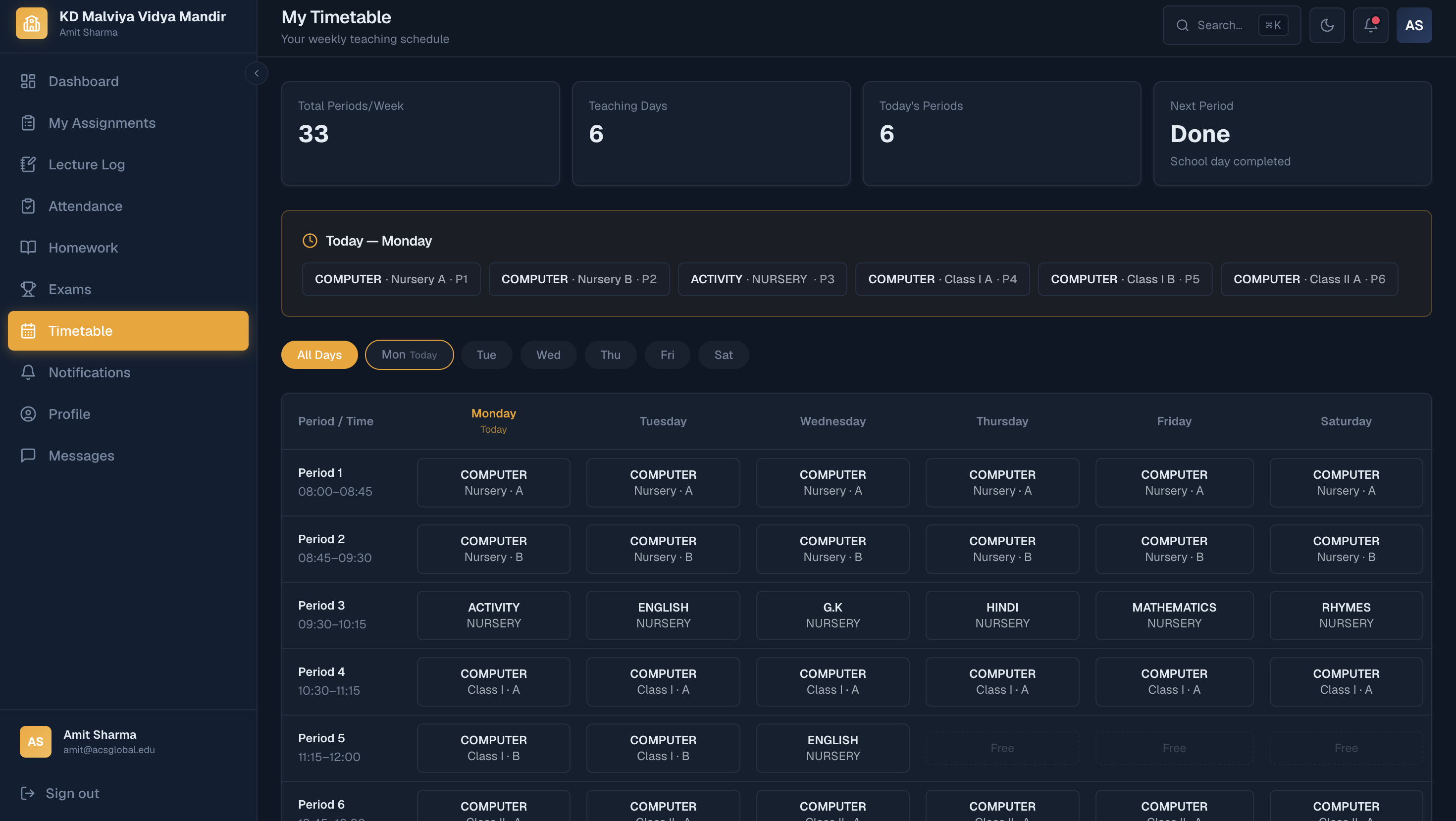Click the Today's Periods card
The image size is (1456, 821).
pyautogui.click(x=1001, y=134)
